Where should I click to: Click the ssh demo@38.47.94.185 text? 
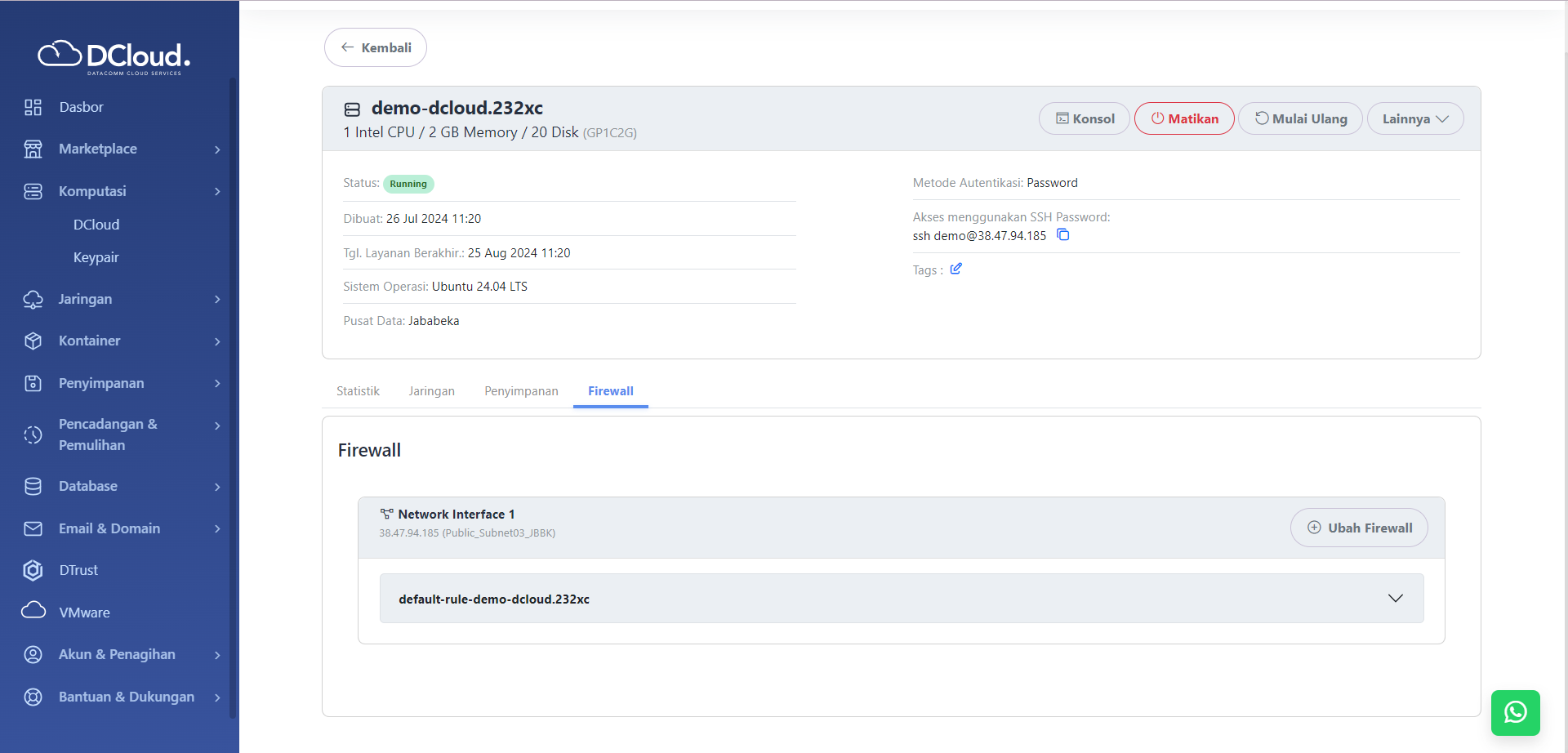point(979,236)
